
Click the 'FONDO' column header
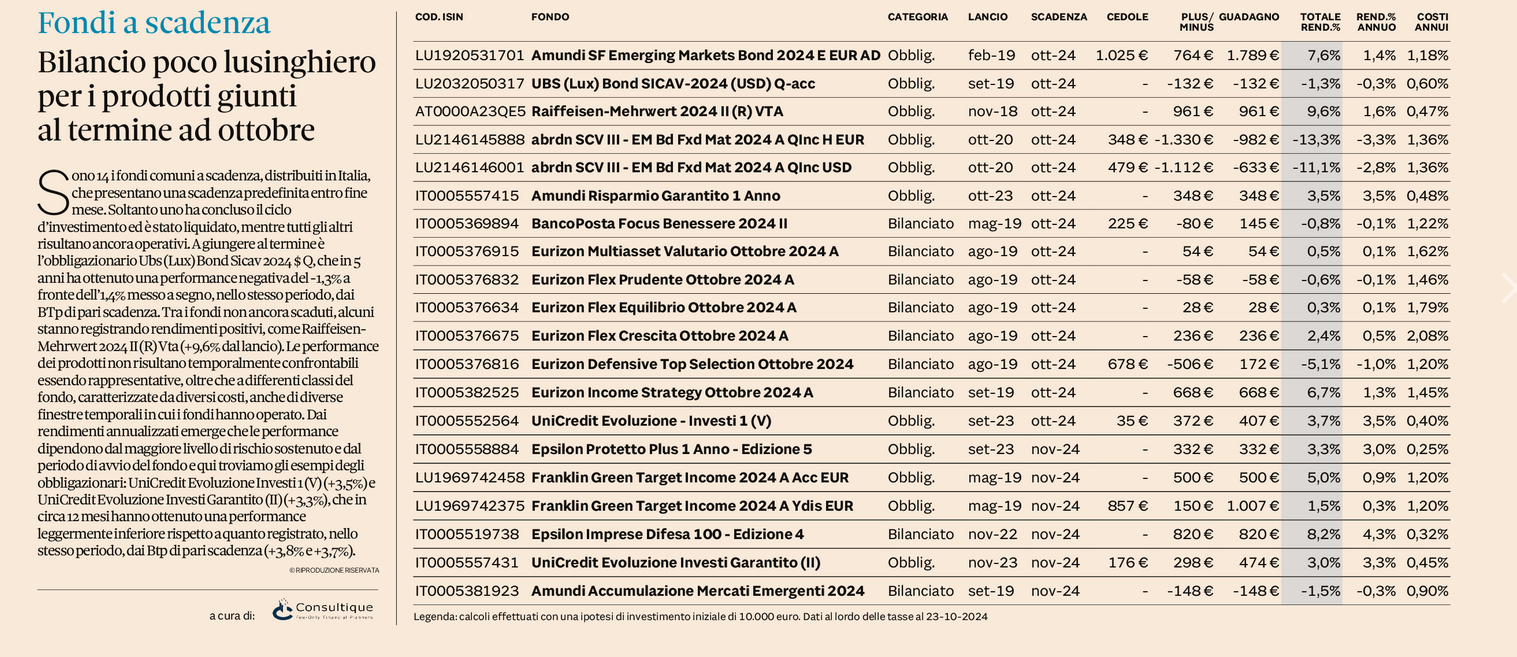pyautogui.click(x=550, y=17)
